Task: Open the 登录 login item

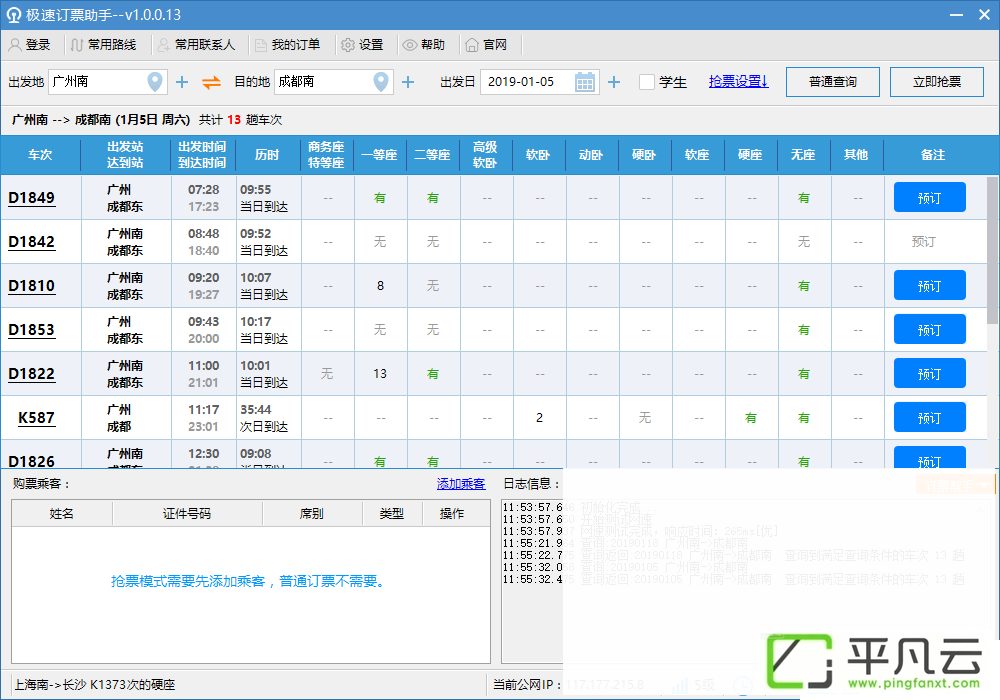Action: (29, 45)
